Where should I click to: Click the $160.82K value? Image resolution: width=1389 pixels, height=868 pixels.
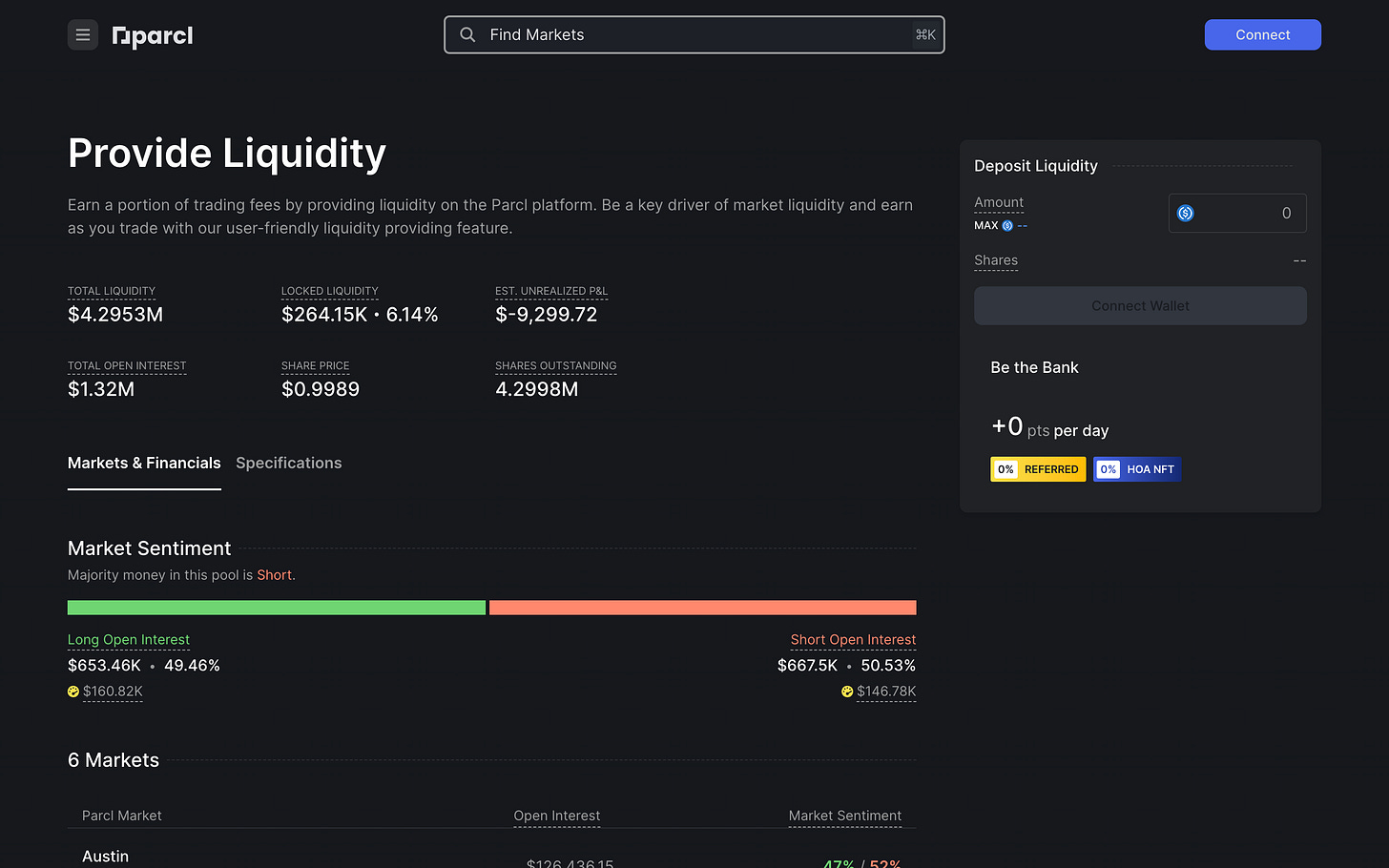(x=113, y=692)
